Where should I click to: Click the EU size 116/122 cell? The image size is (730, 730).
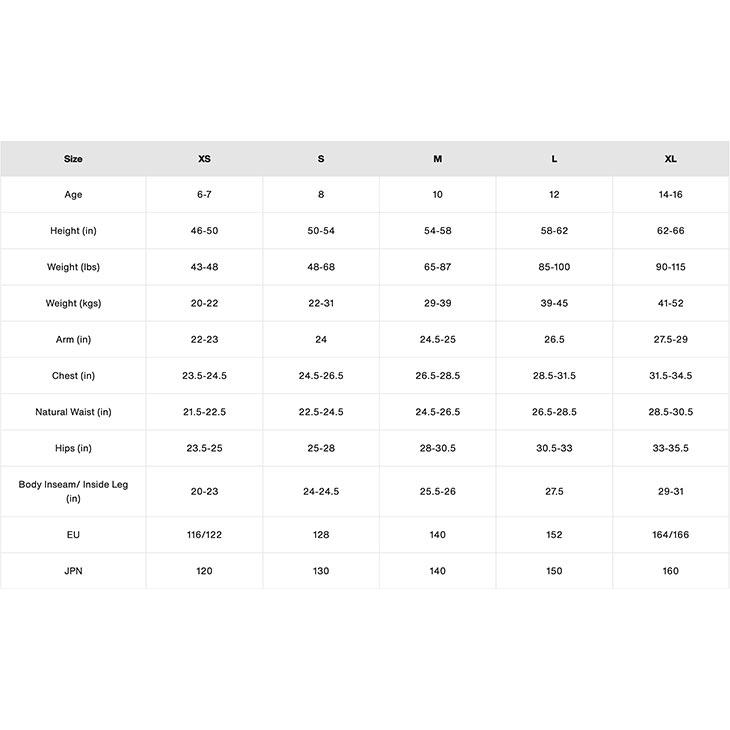(204, 535)
